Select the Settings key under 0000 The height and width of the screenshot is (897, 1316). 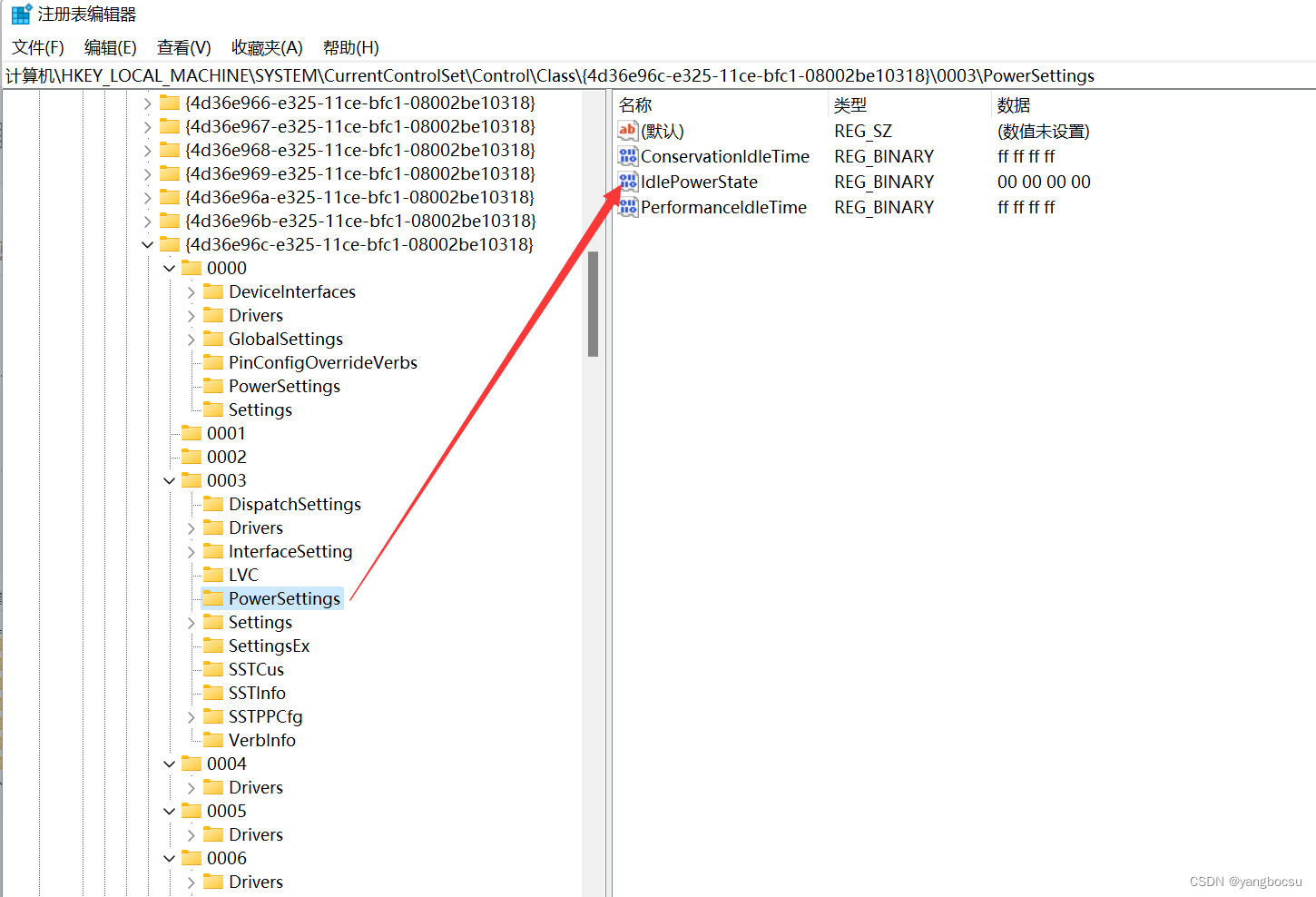pos(260,409)
